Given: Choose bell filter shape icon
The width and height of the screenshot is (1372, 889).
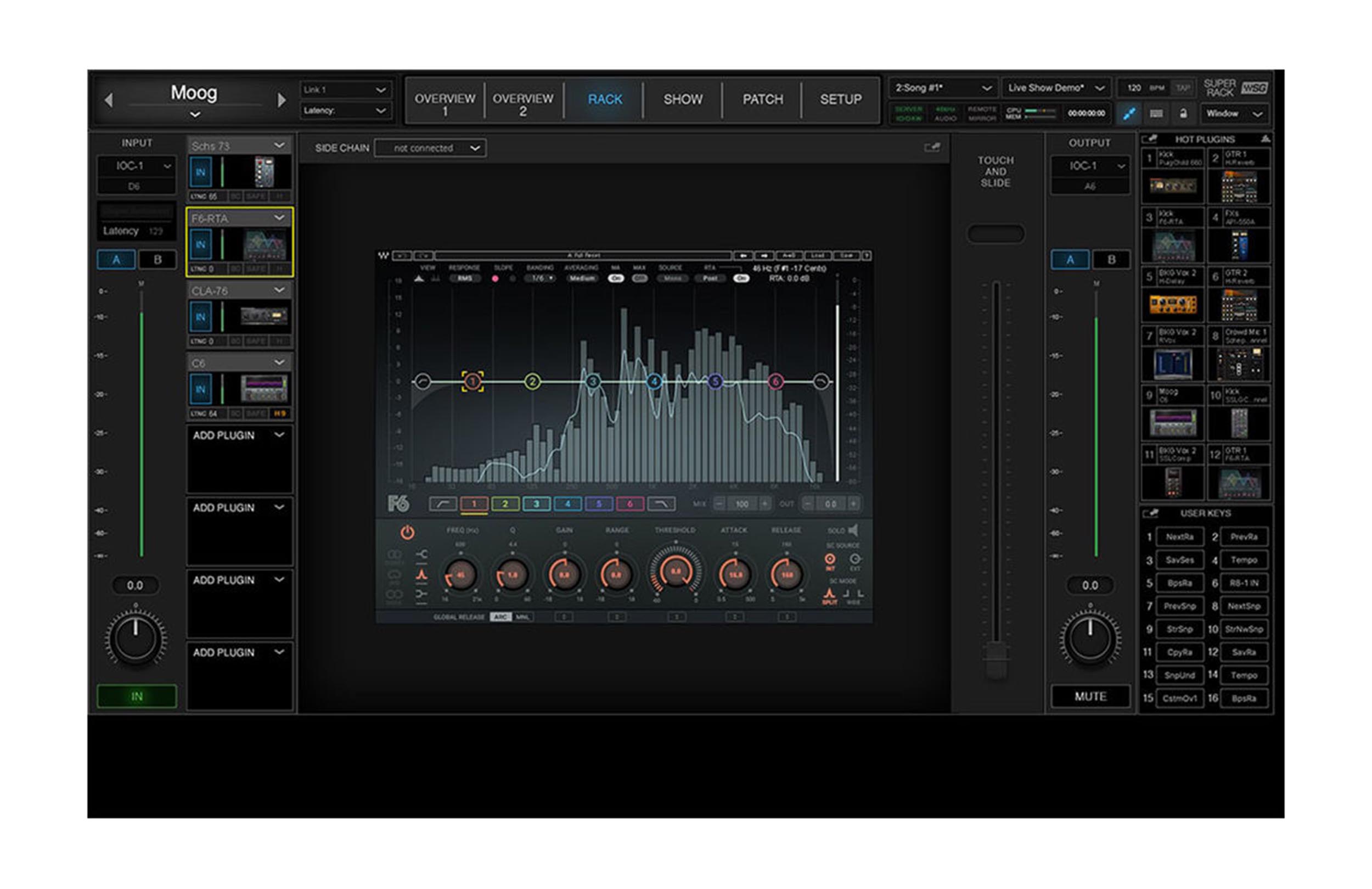Looking at the screenshot, I should (x=422, y=574).
